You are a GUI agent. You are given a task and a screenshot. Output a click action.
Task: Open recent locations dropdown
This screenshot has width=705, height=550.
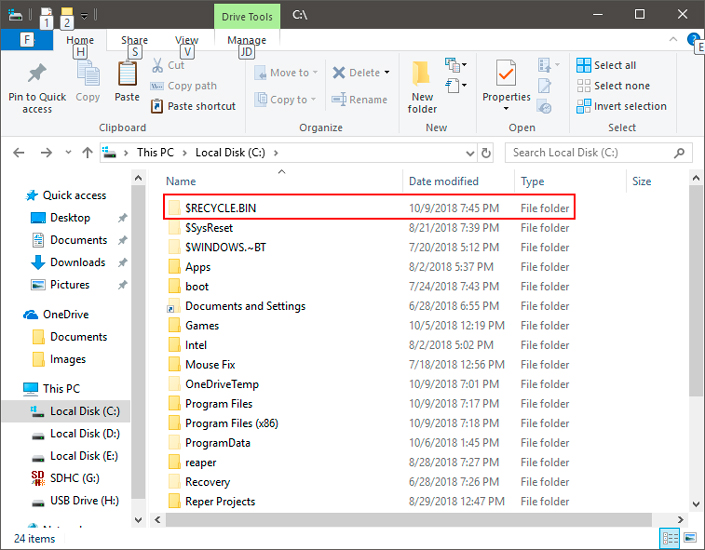68,152
